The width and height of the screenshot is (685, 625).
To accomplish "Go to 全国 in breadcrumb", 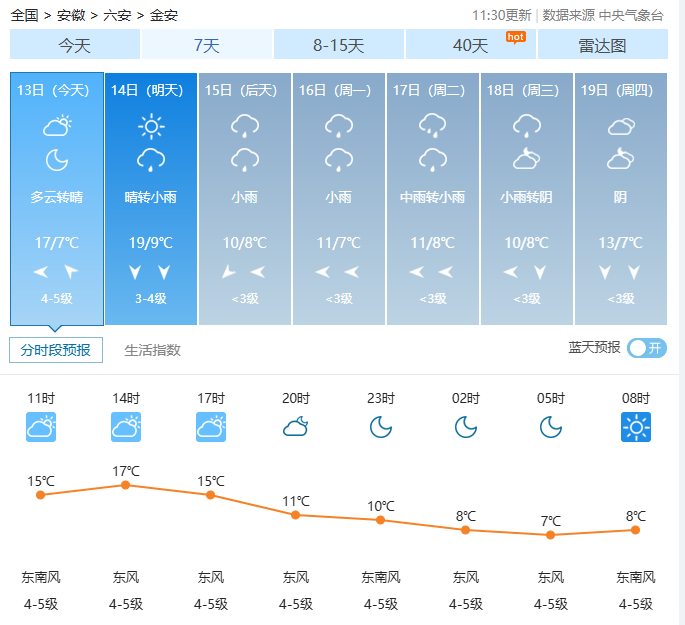I will 25,15.
